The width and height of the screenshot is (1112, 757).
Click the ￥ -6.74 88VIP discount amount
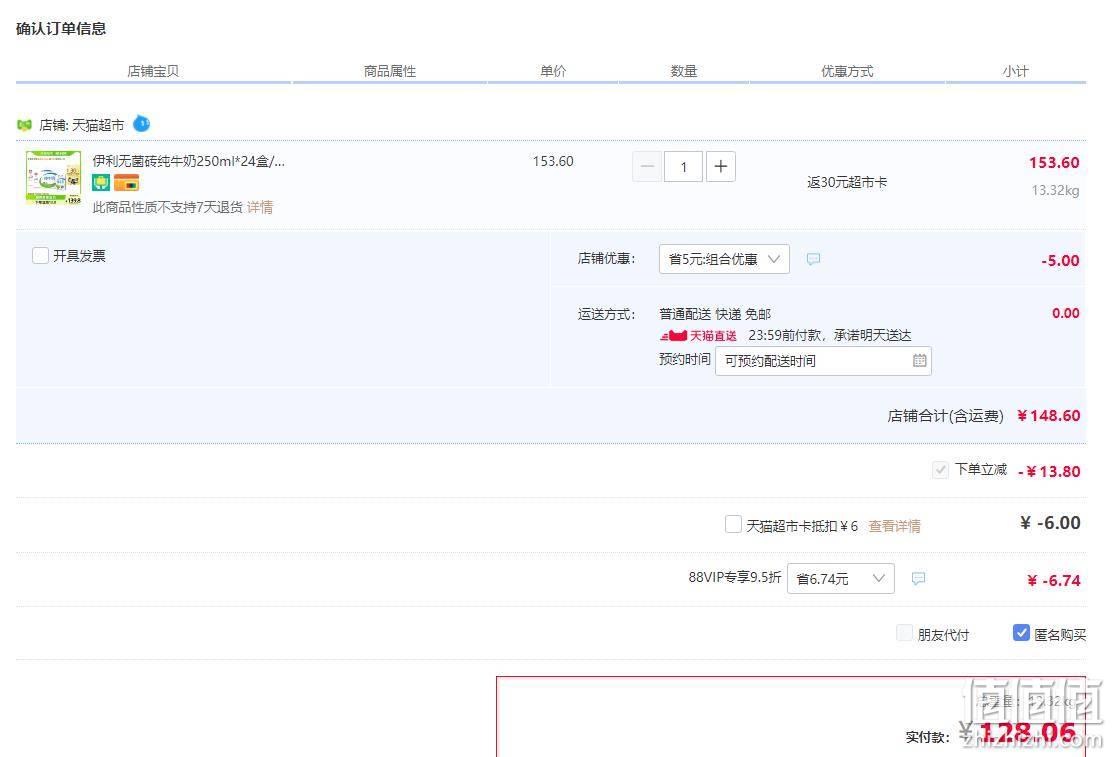(x=1053, y=580)
